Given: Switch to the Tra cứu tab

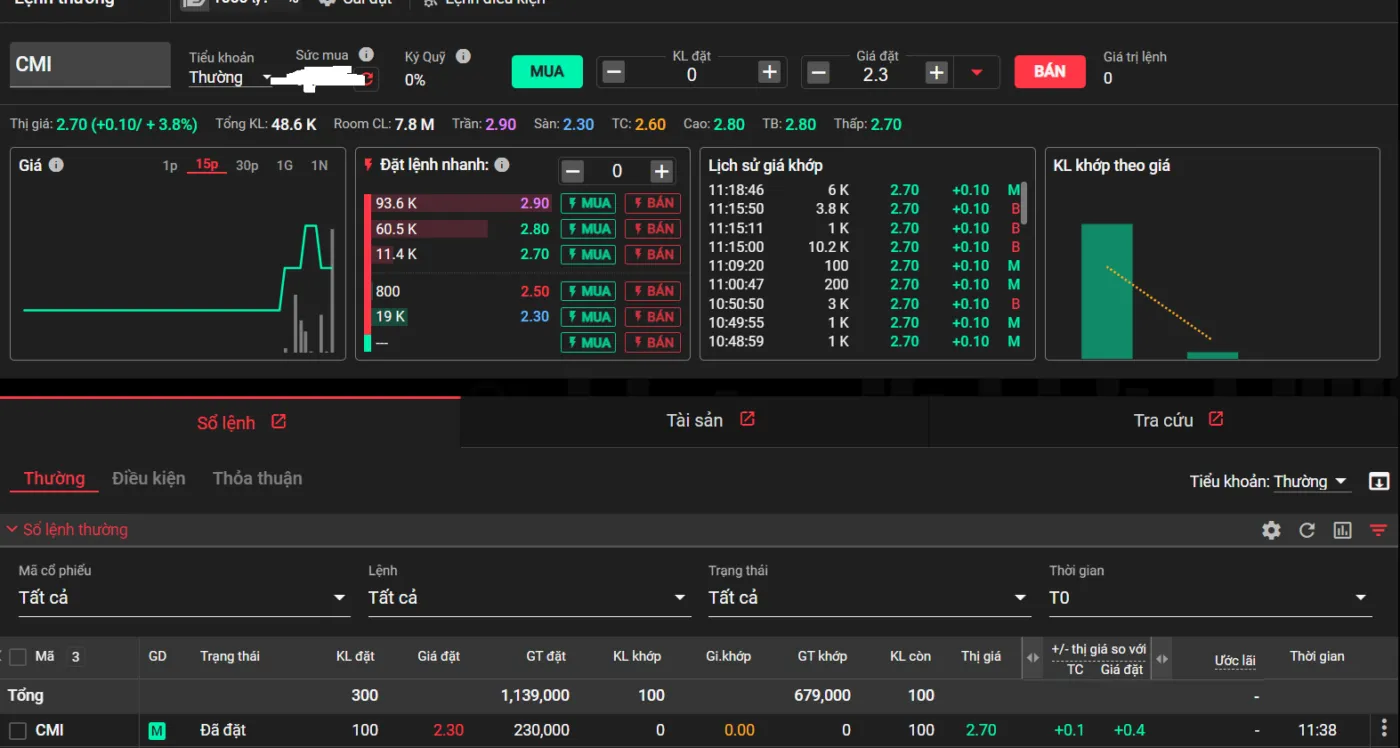Looking at the screenshot, I should click(x=1164, y=420).
